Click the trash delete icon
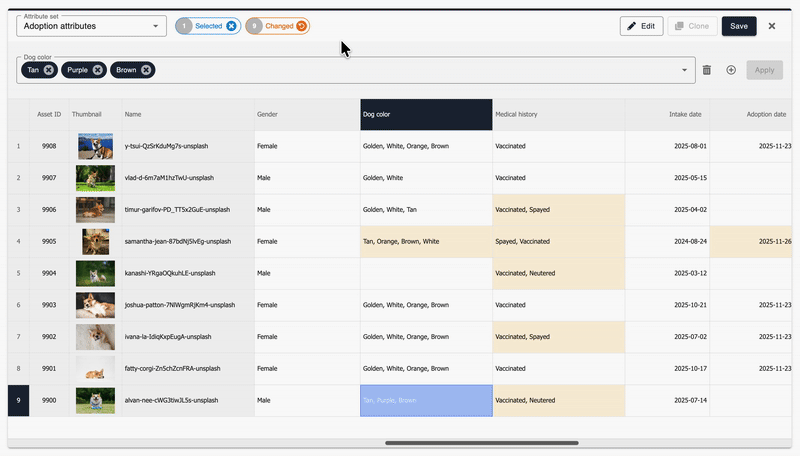This screenshot has width=800, height=456. coord(707,70)
